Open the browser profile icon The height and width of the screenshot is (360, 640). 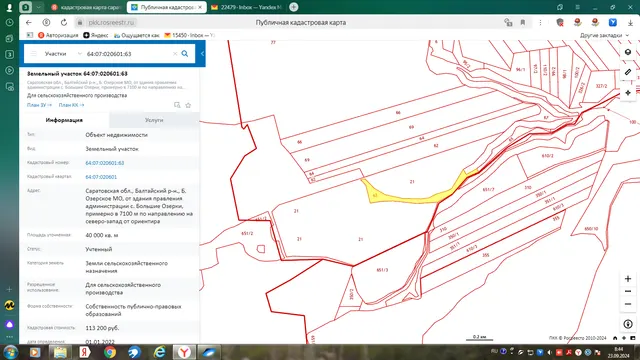(9, 7)
